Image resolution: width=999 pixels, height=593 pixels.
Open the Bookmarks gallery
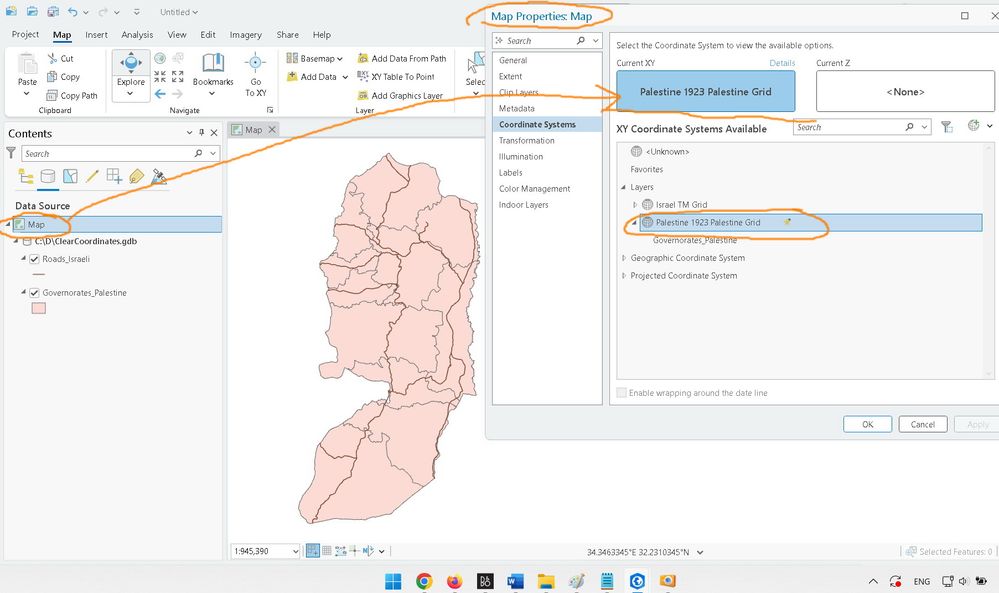pos(213,75)
